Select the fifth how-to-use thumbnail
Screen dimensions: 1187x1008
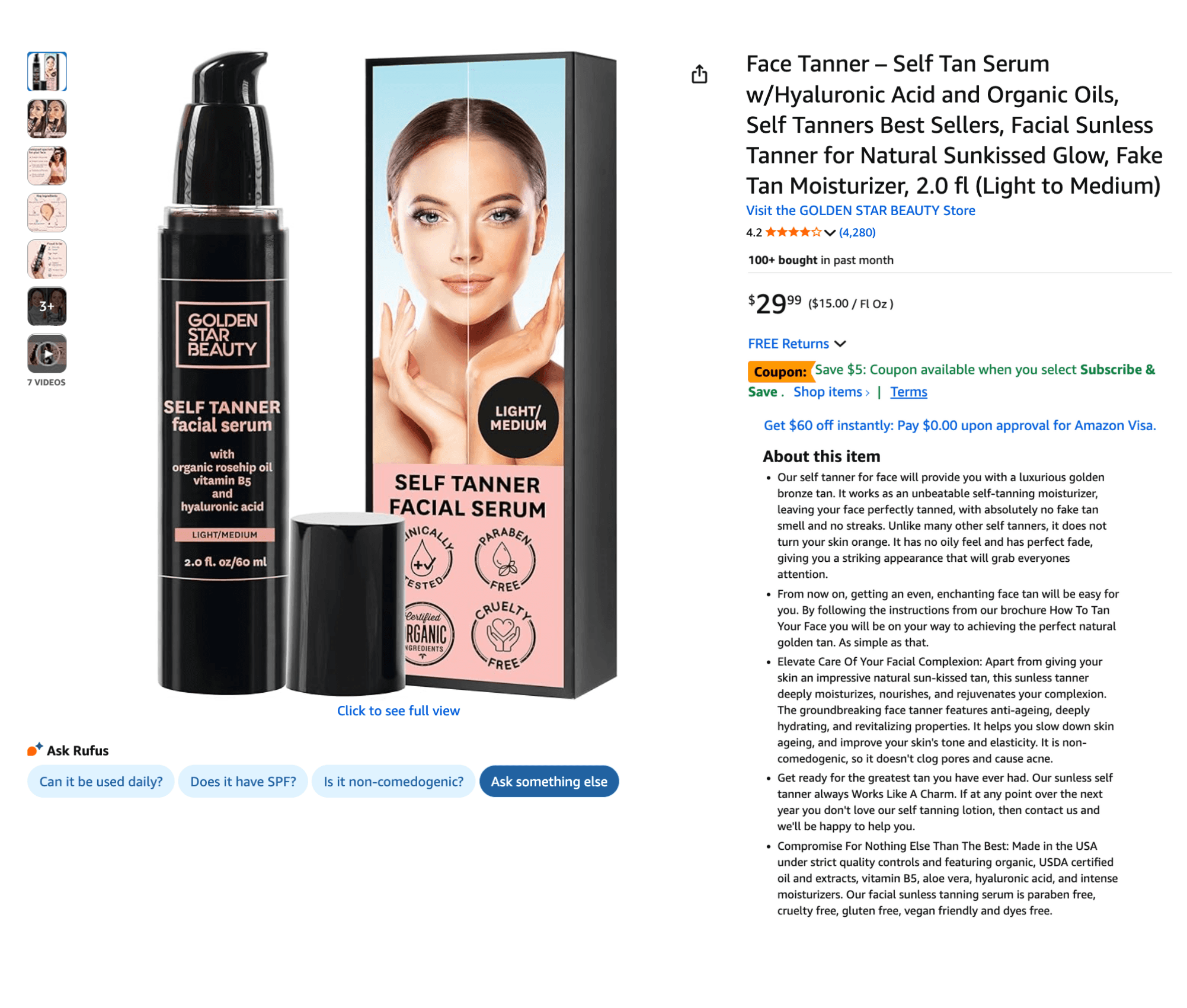(47, 260)
